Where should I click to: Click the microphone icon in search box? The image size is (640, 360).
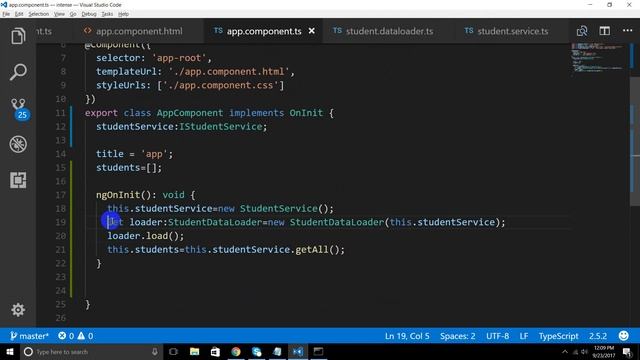[x=155, y=352]
